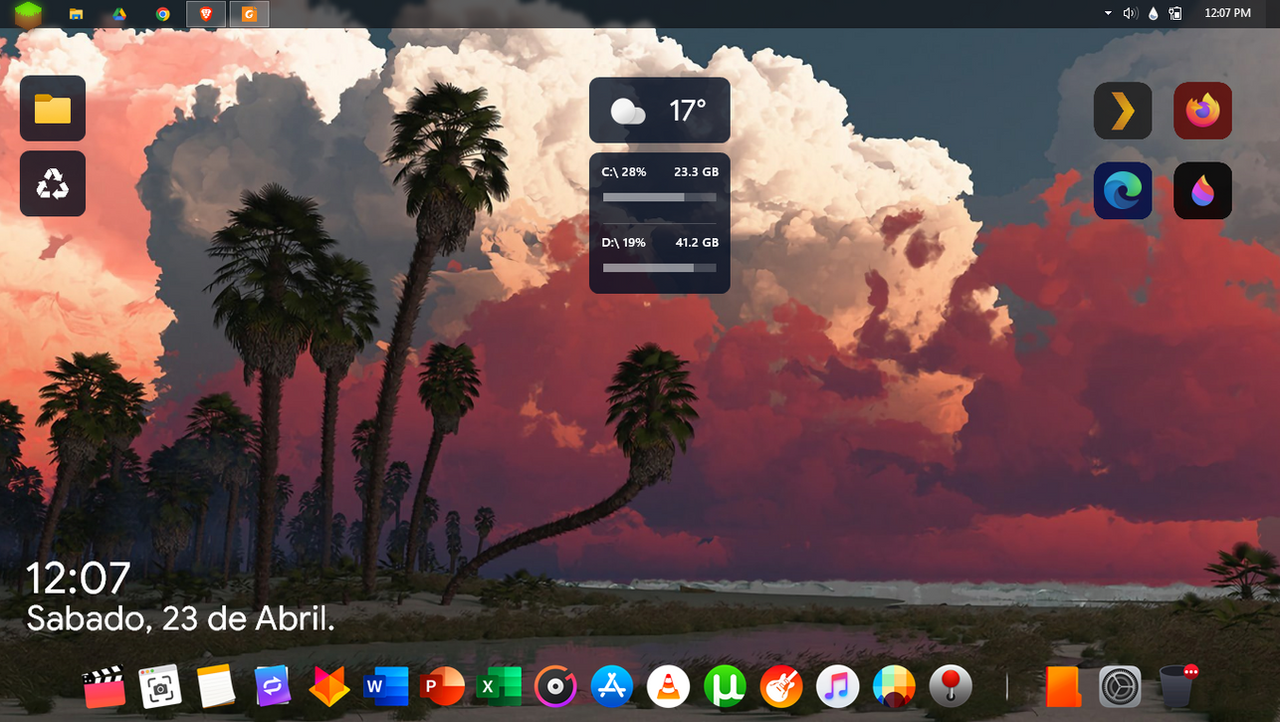
Task: Open the red clapperboard video editor in dock
Action: tap(104, 686)
